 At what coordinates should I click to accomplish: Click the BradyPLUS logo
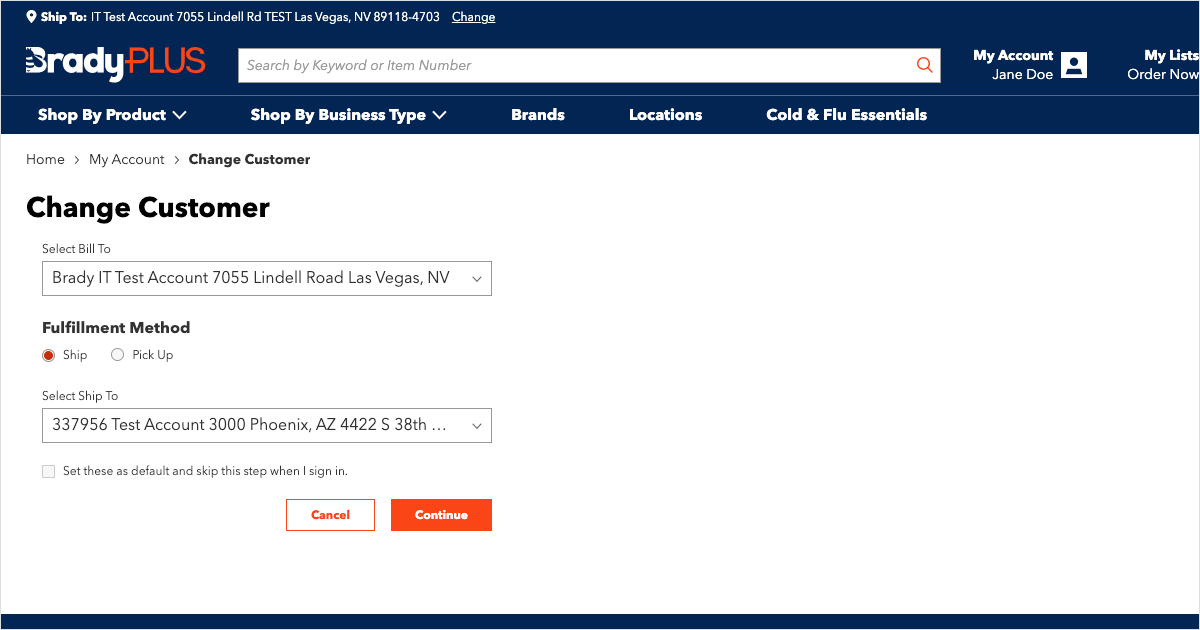(x=115, y=63)
